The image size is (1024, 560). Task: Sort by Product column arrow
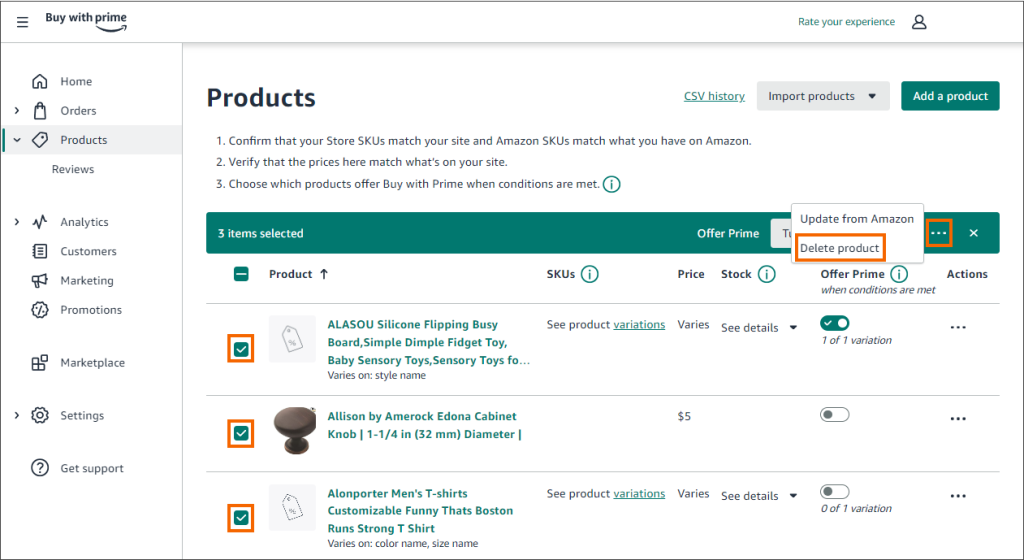(324, 274)
